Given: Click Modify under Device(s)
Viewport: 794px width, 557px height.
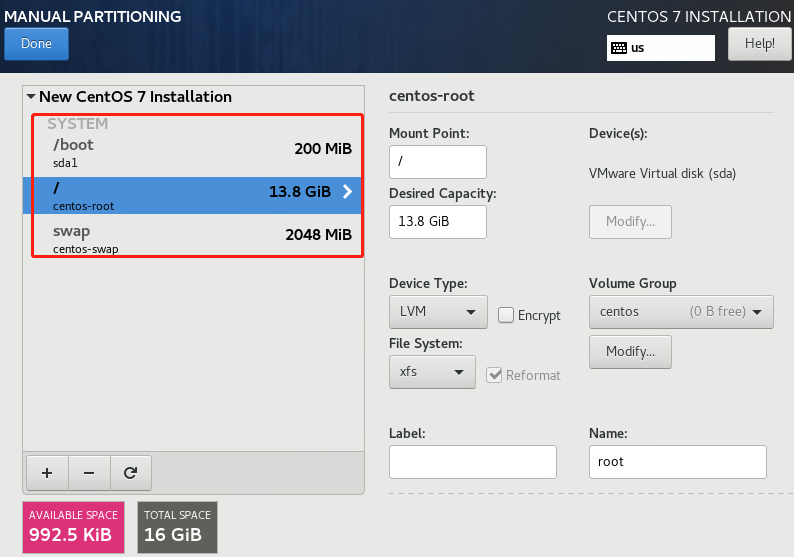Looking at the screenshot, I should click(630, 222).
